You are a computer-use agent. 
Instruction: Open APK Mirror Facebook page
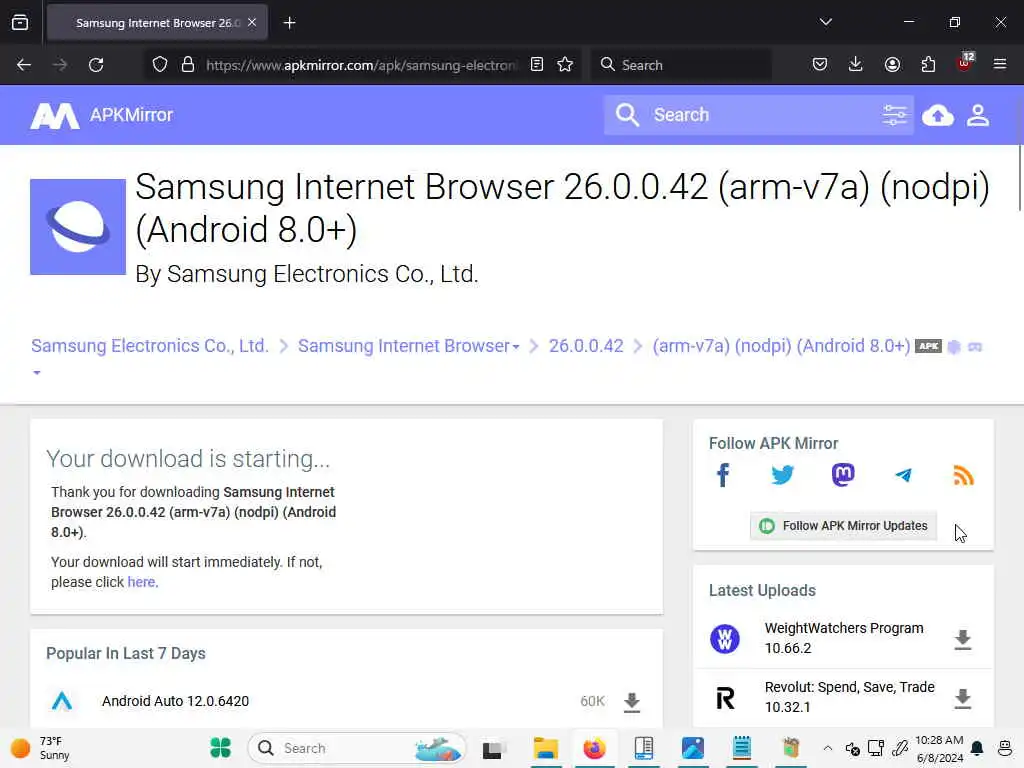pos(723,475)
